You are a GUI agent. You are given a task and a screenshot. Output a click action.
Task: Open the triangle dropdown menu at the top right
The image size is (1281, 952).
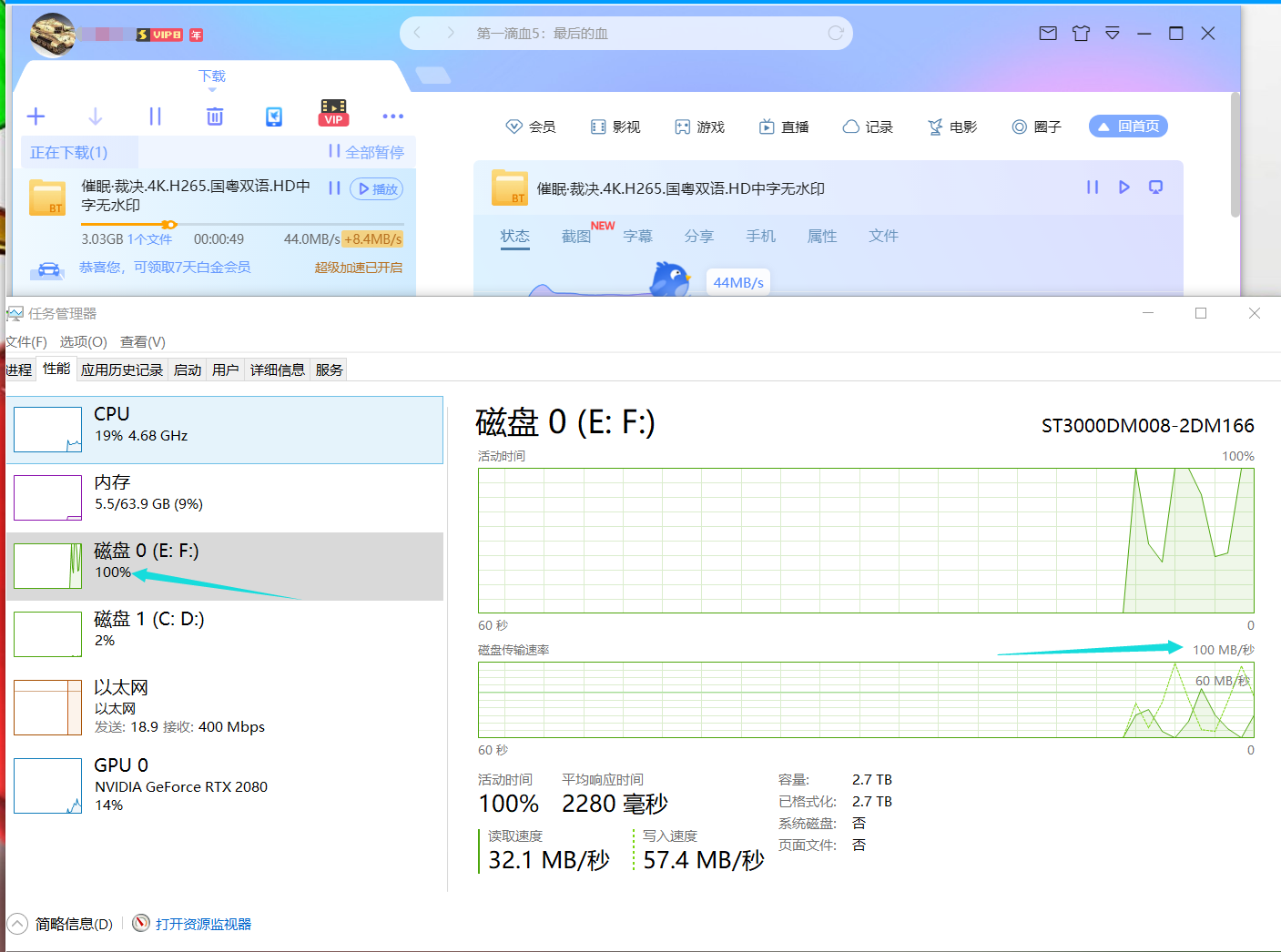[1112, 33]
